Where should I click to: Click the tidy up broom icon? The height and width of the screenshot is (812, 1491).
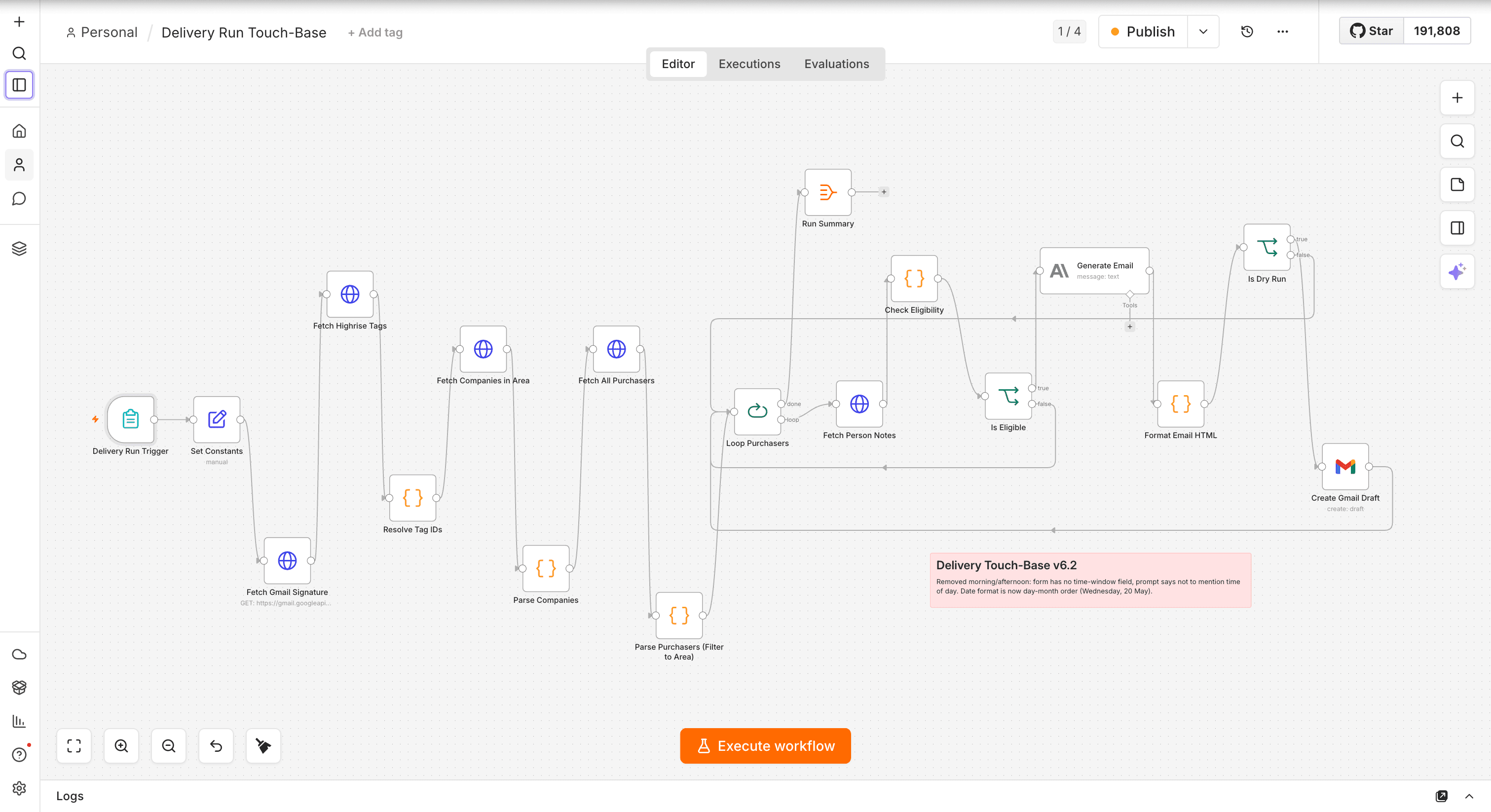point(263,745)
